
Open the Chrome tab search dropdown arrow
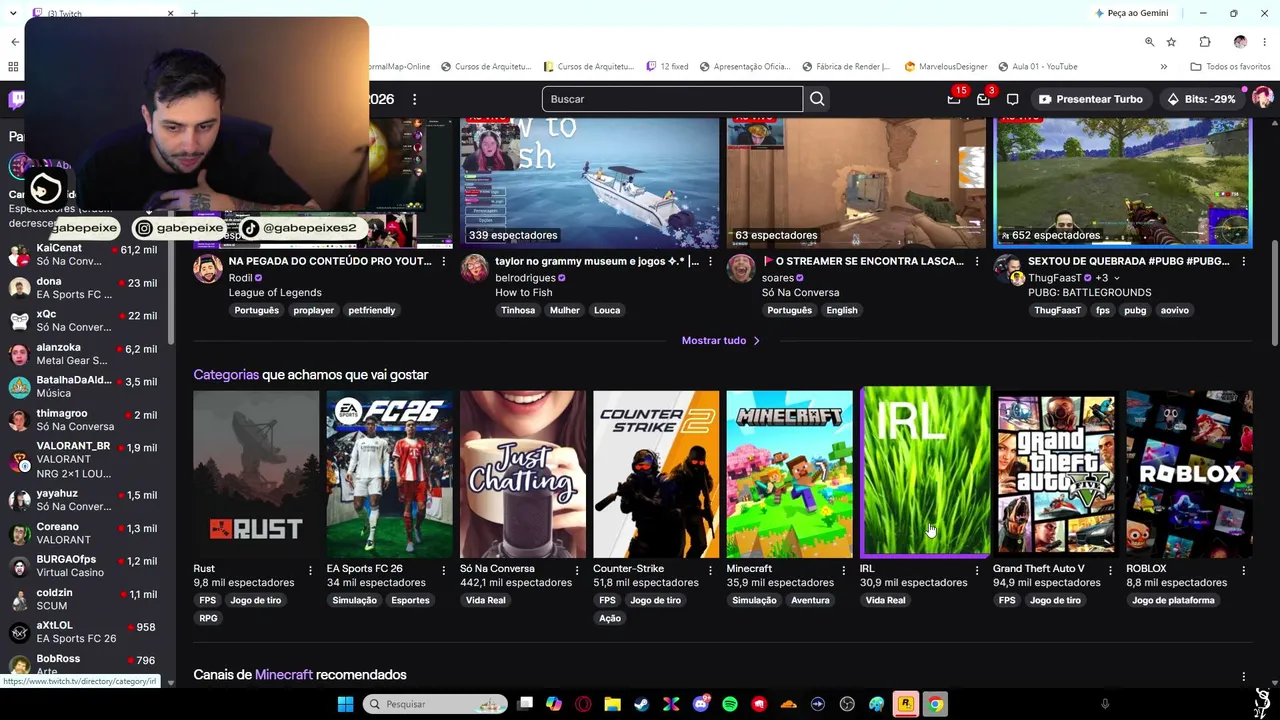point(13,13)
